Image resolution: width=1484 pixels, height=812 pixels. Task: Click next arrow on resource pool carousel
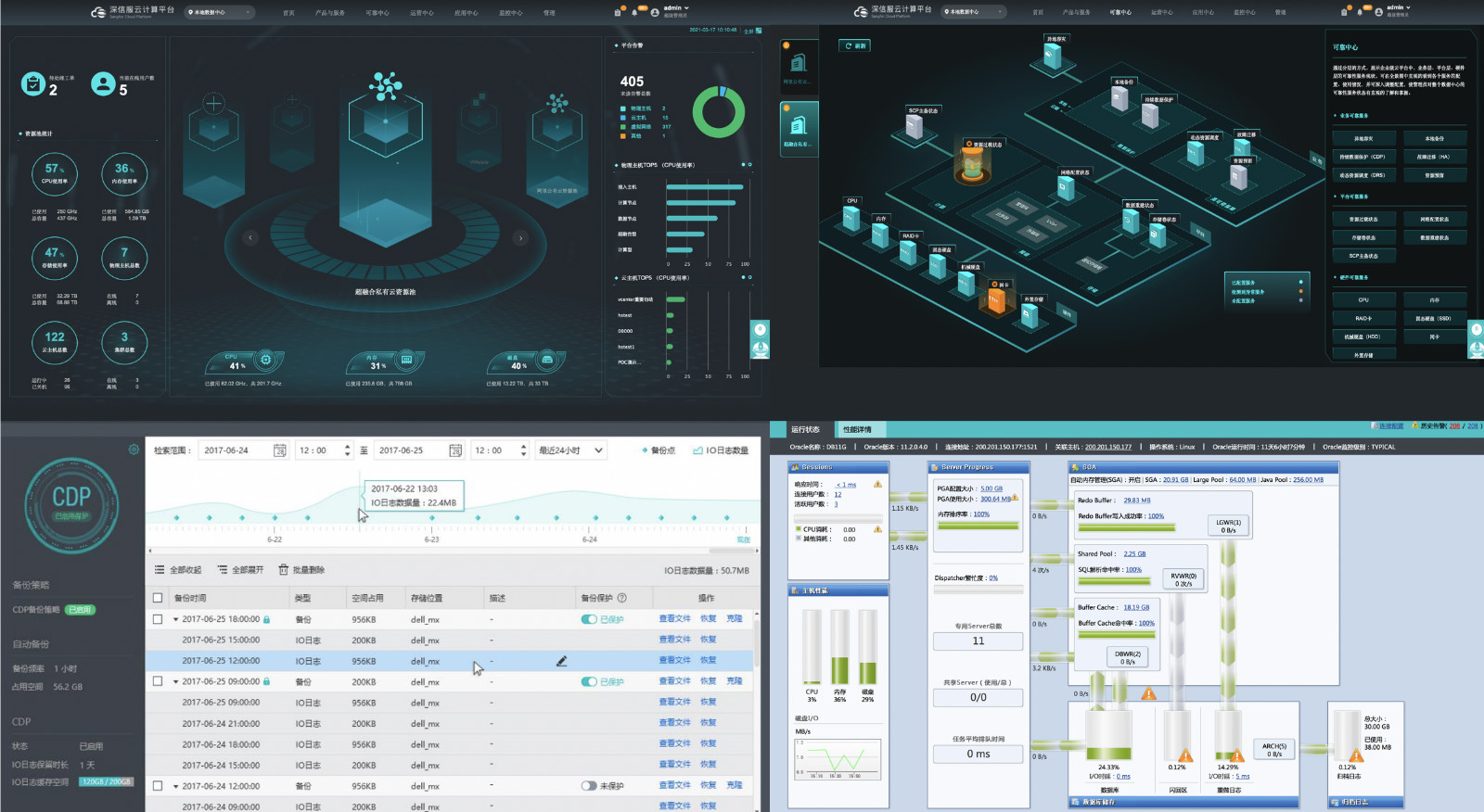click(x=520, y=238)
